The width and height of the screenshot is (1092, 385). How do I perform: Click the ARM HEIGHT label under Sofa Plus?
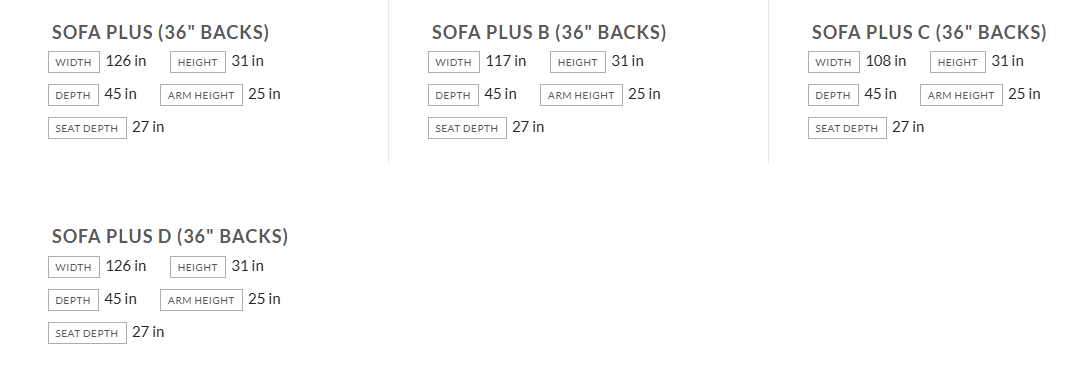(x=201, y=95)
